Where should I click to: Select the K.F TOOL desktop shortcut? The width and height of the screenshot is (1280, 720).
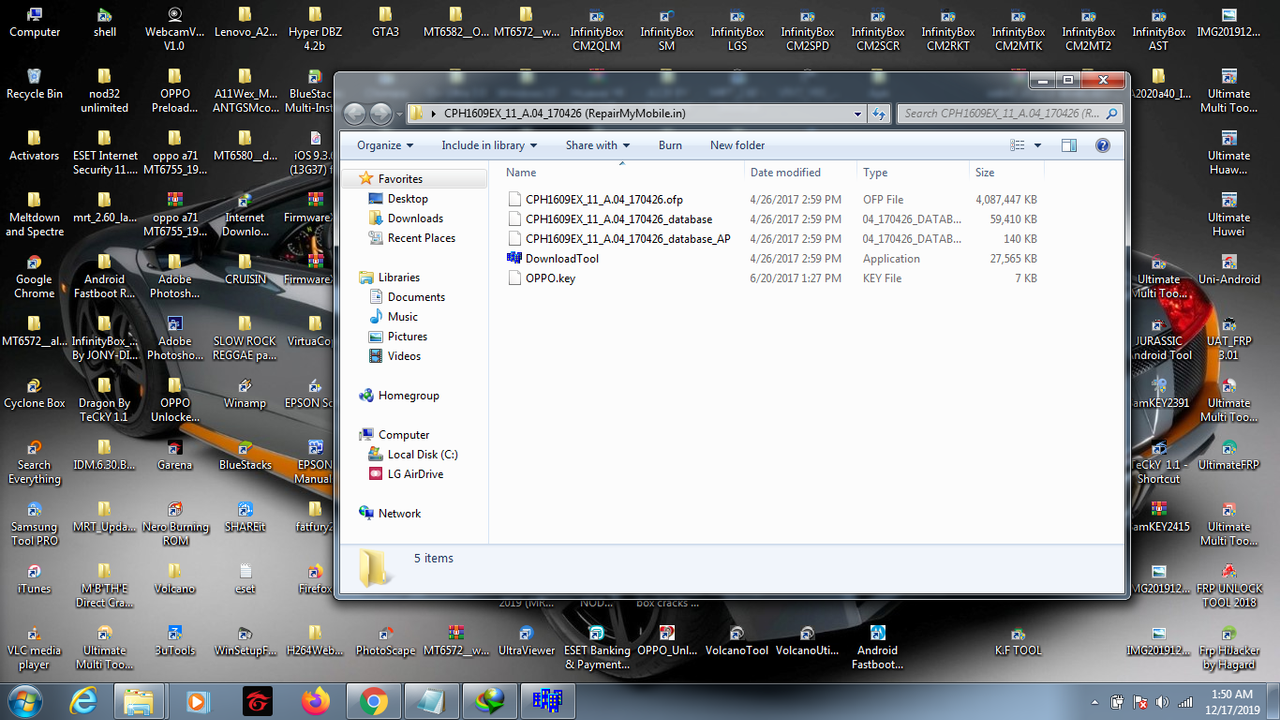click(x=1017, y=641)
